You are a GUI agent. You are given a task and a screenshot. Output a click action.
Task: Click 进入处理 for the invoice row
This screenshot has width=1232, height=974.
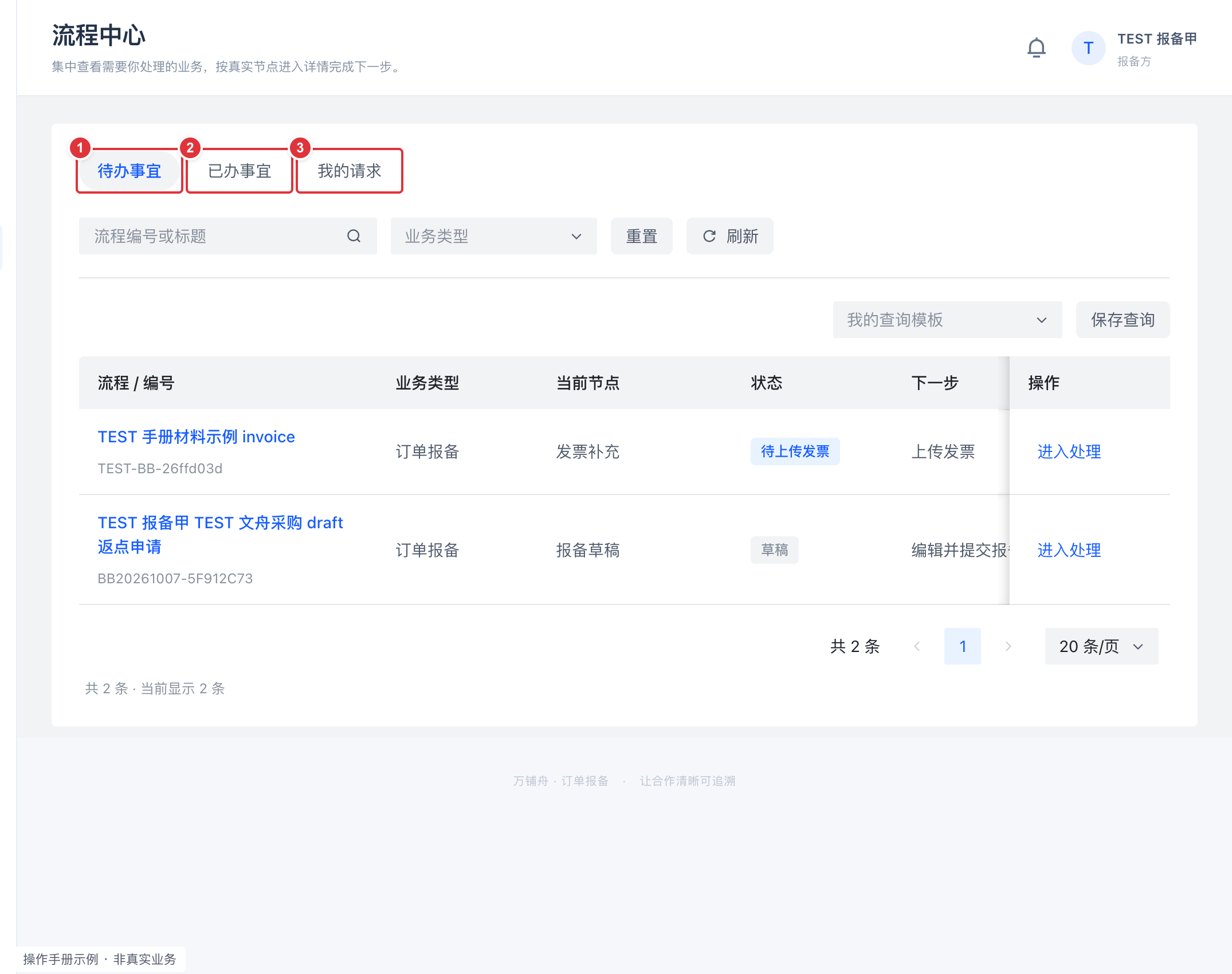tap(1069, 451)
